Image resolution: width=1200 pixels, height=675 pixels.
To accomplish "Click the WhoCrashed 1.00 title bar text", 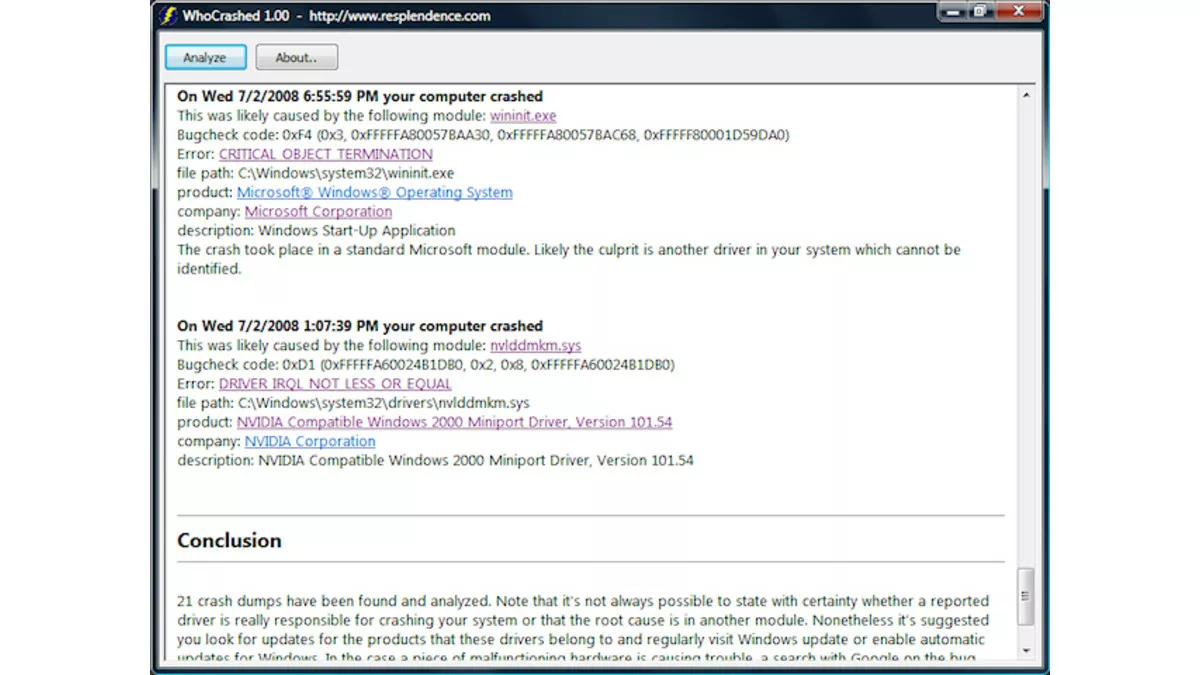I will (236, 16).
